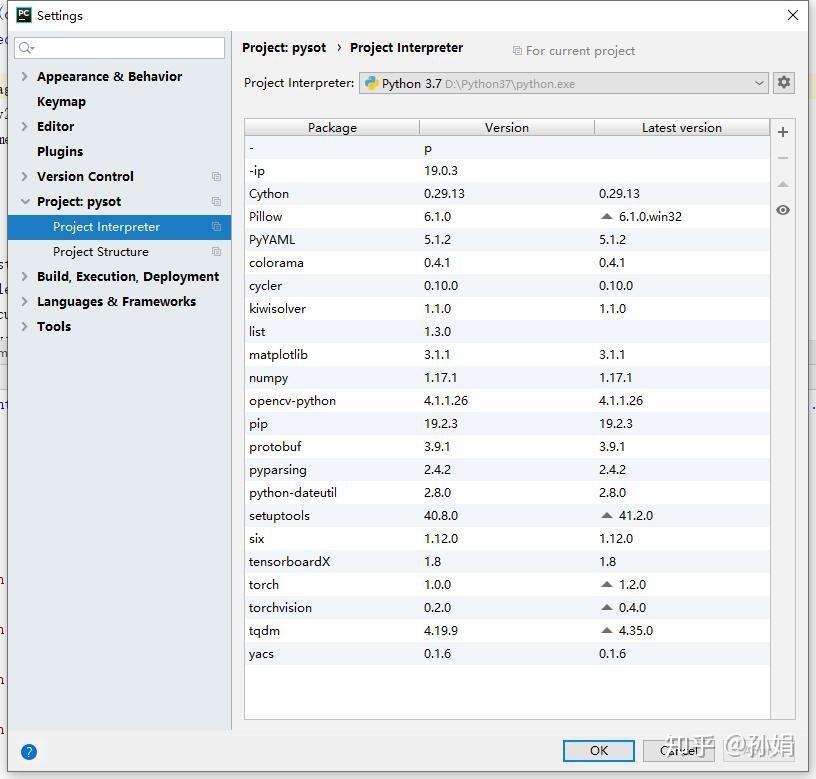Click upgrade arrow in Pillow row
The height and width of the screenshot is (779, 816).
(606, 216)
